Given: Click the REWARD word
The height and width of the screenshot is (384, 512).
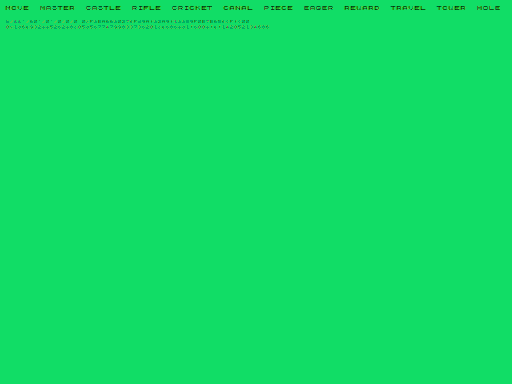Looking at the screenshot, I should click(362, 8).
